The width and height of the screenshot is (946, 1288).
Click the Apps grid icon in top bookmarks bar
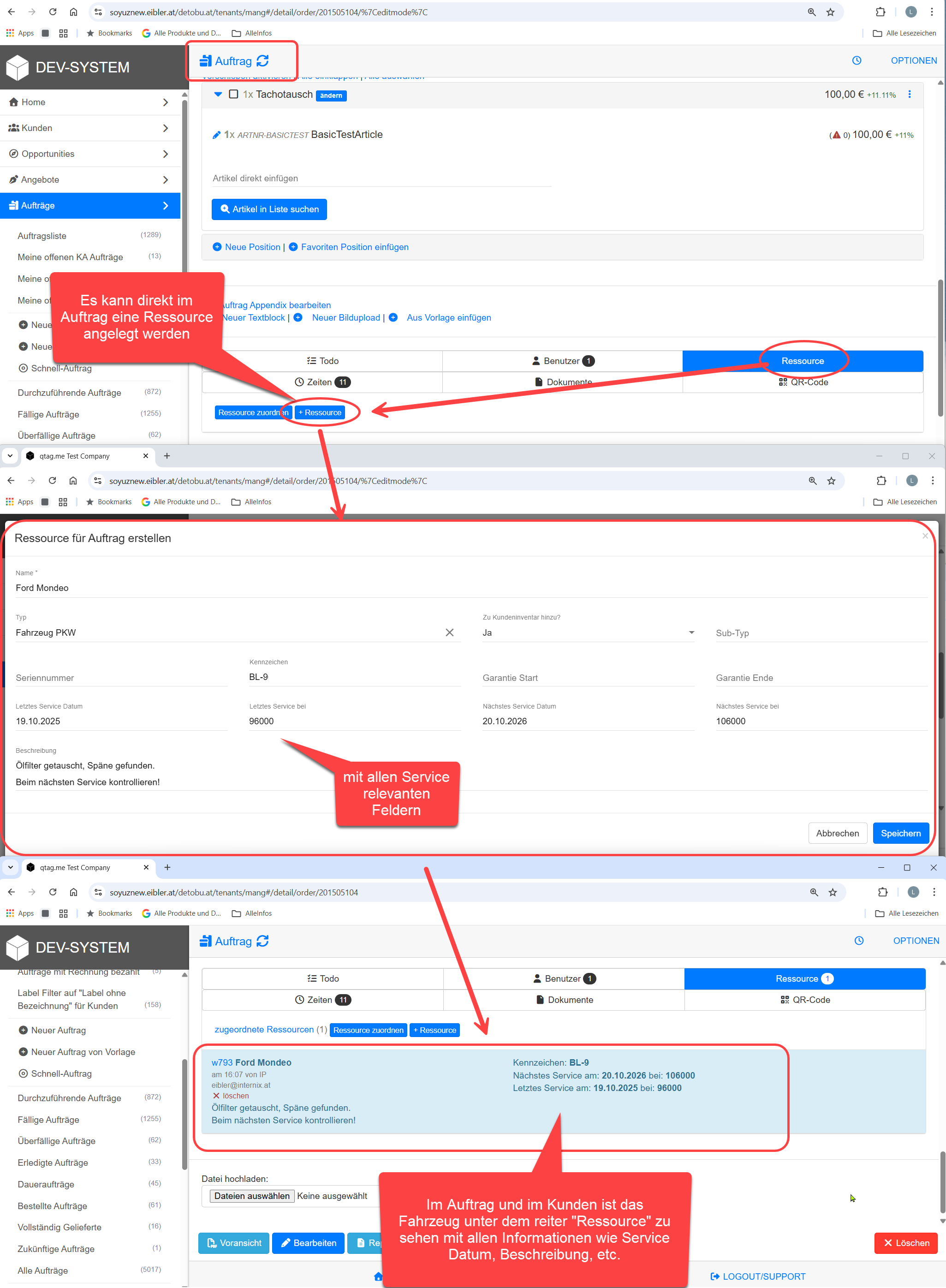[x=10, y=33]
